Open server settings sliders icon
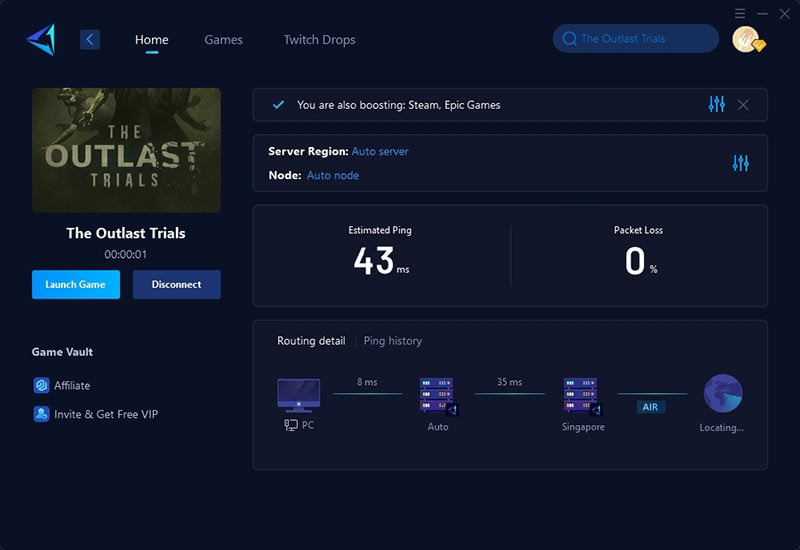Viewport: 800px width, 550px height. click(x=741, y=163)
